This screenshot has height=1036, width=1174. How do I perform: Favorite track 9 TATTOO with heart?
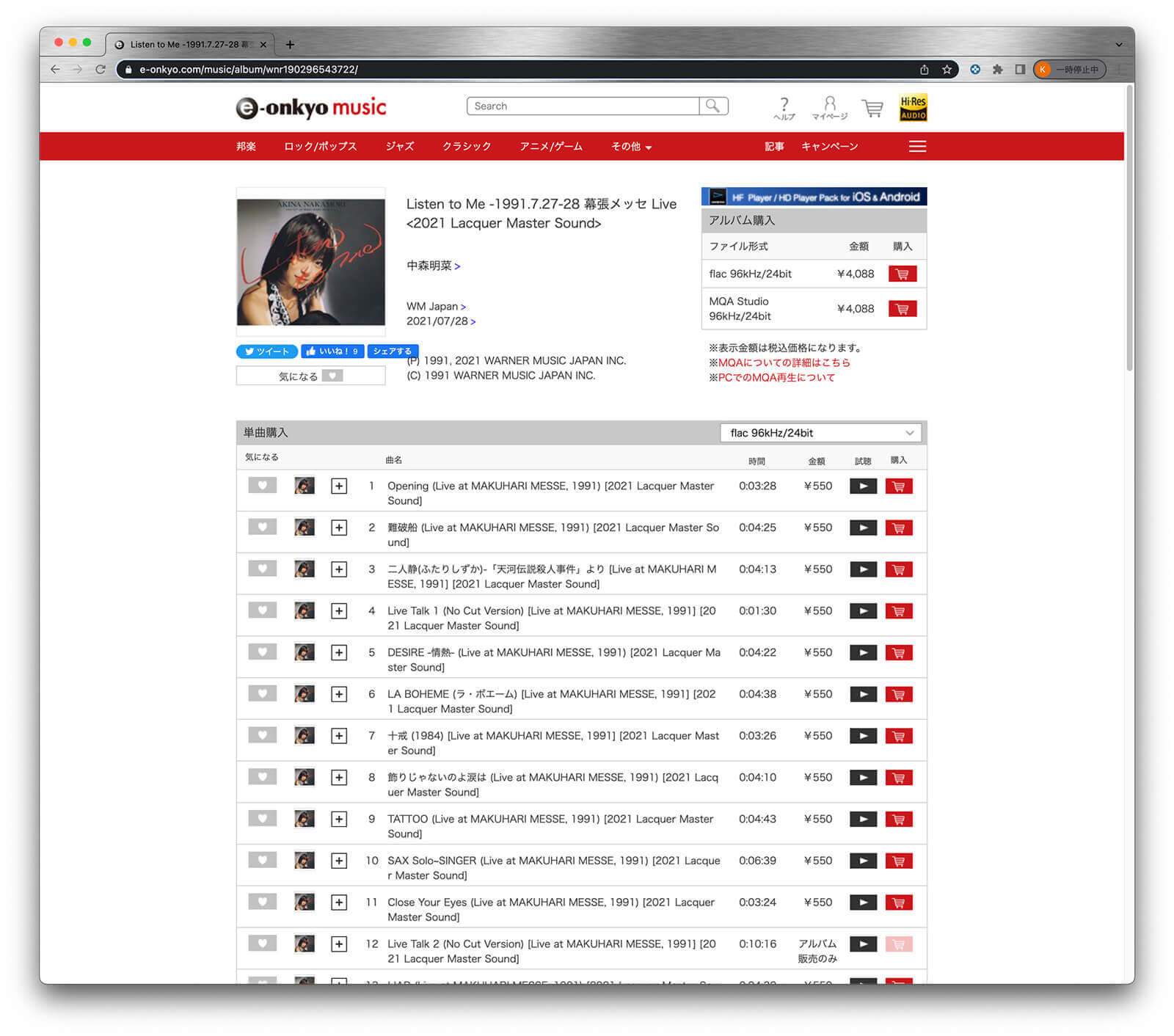click(262, 818)
